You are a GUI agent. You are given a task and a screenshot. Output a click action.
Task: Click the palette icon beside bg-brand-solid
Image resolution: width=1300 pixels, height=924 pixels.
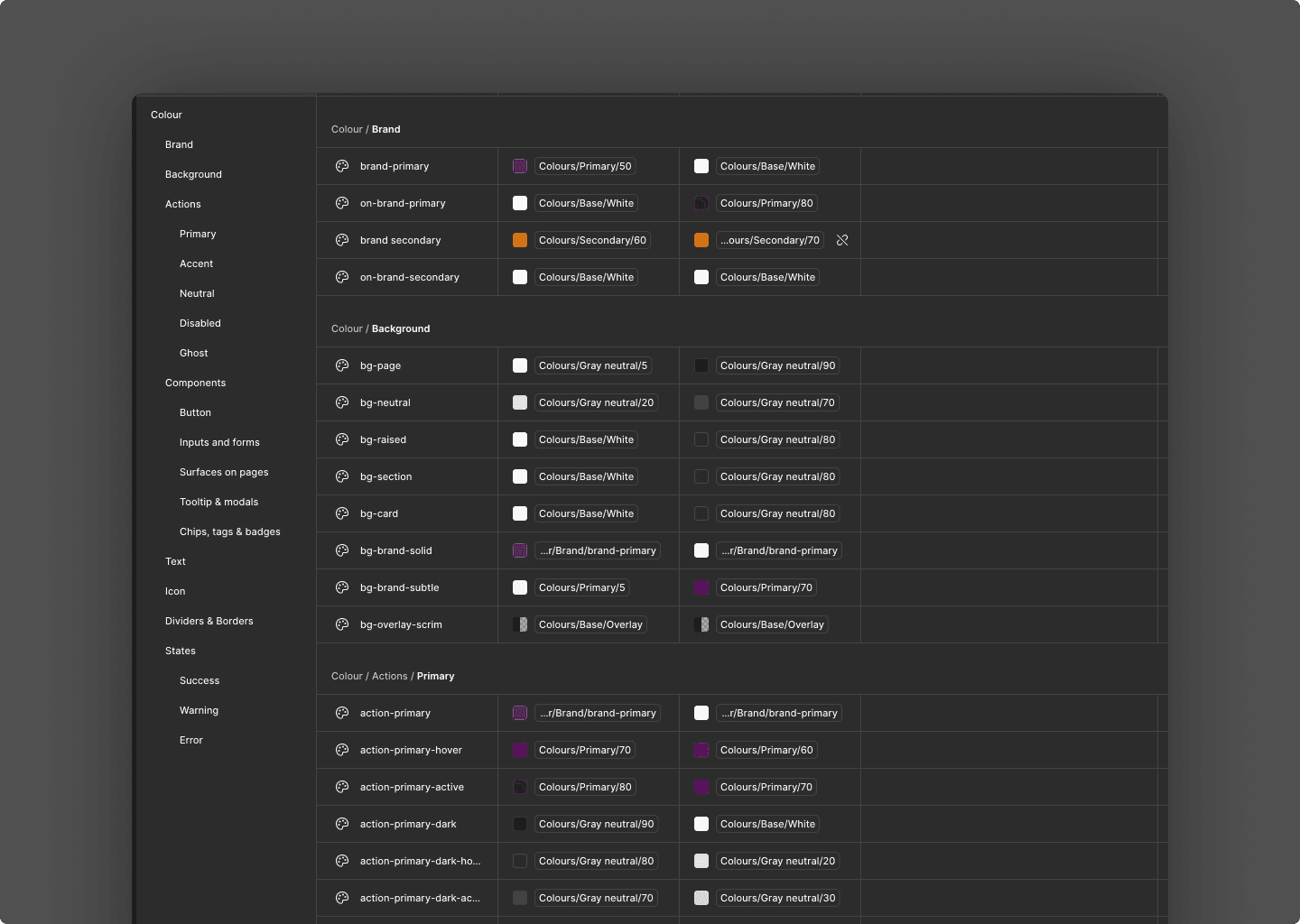[x=342, y=550]
